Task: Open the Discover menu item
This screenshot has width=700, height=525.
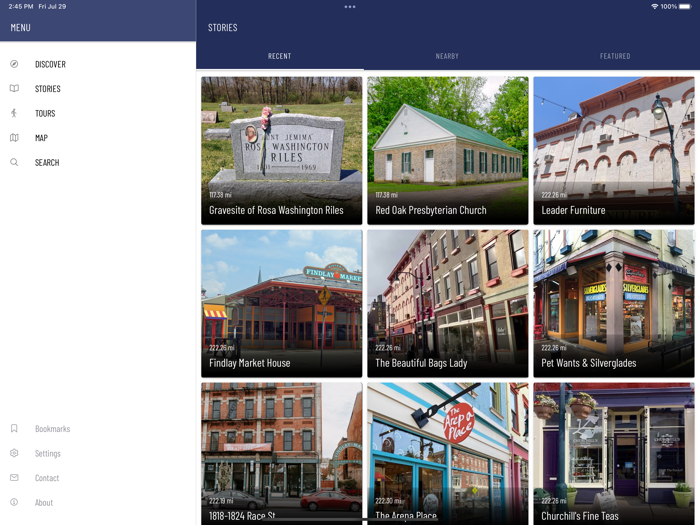Action: pos(98,64)
